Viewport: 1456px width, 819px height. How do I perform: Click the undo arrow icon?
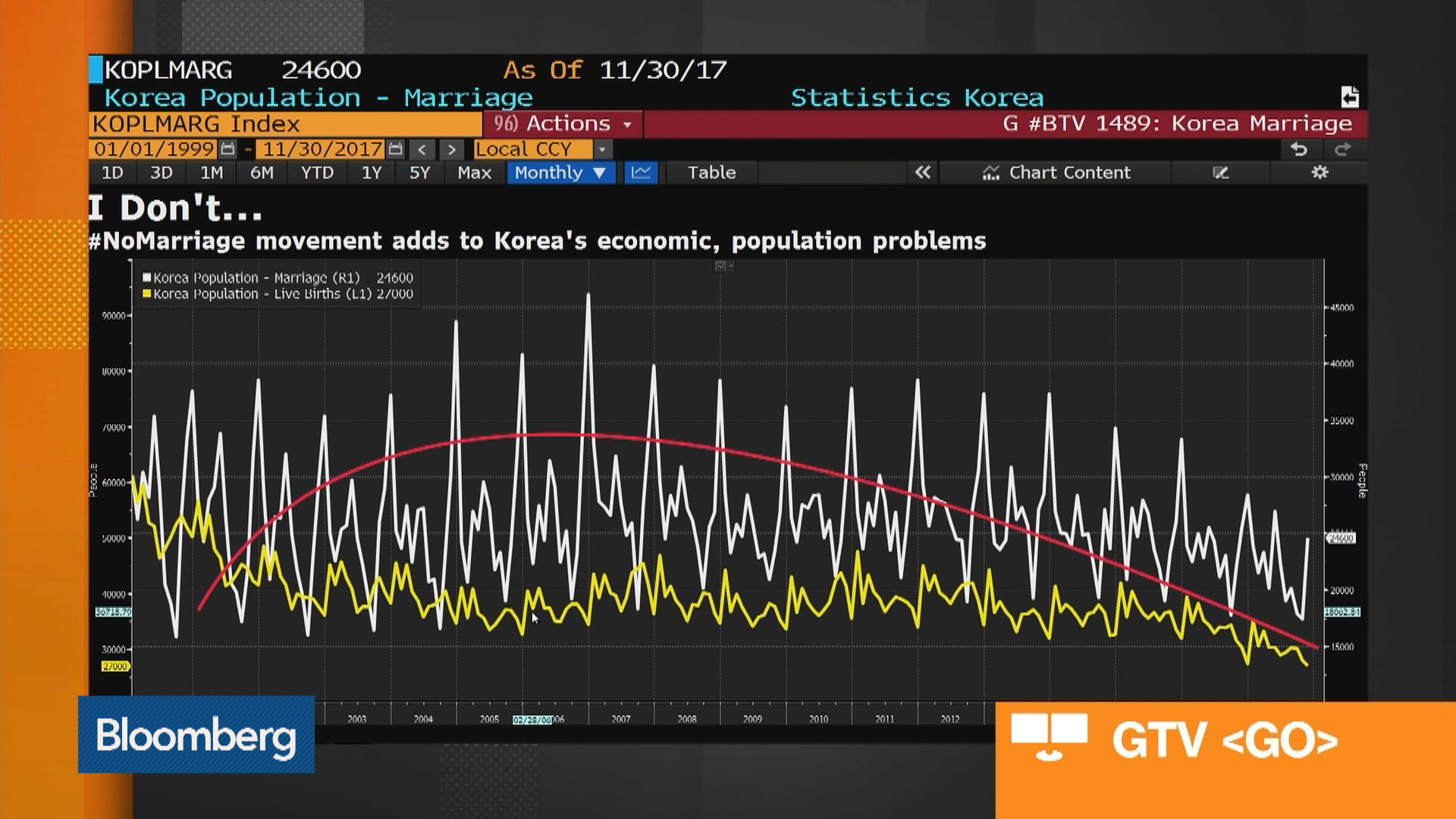click(x=1299, y=149)
